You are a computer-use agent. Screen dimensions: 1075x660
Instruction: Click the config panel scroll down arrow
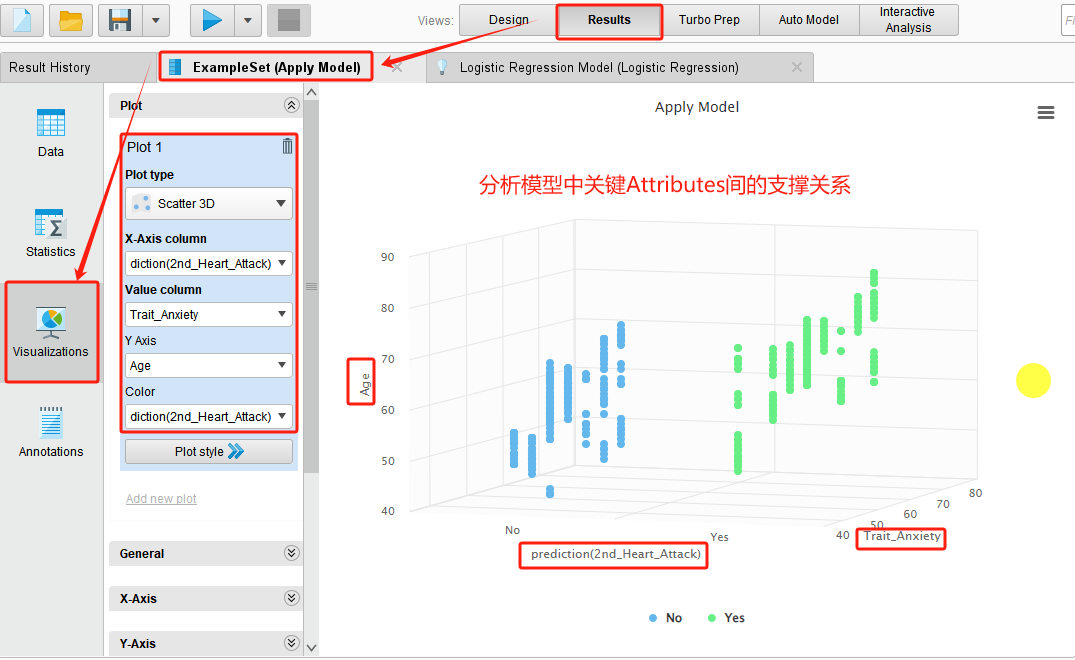[311, 647]
